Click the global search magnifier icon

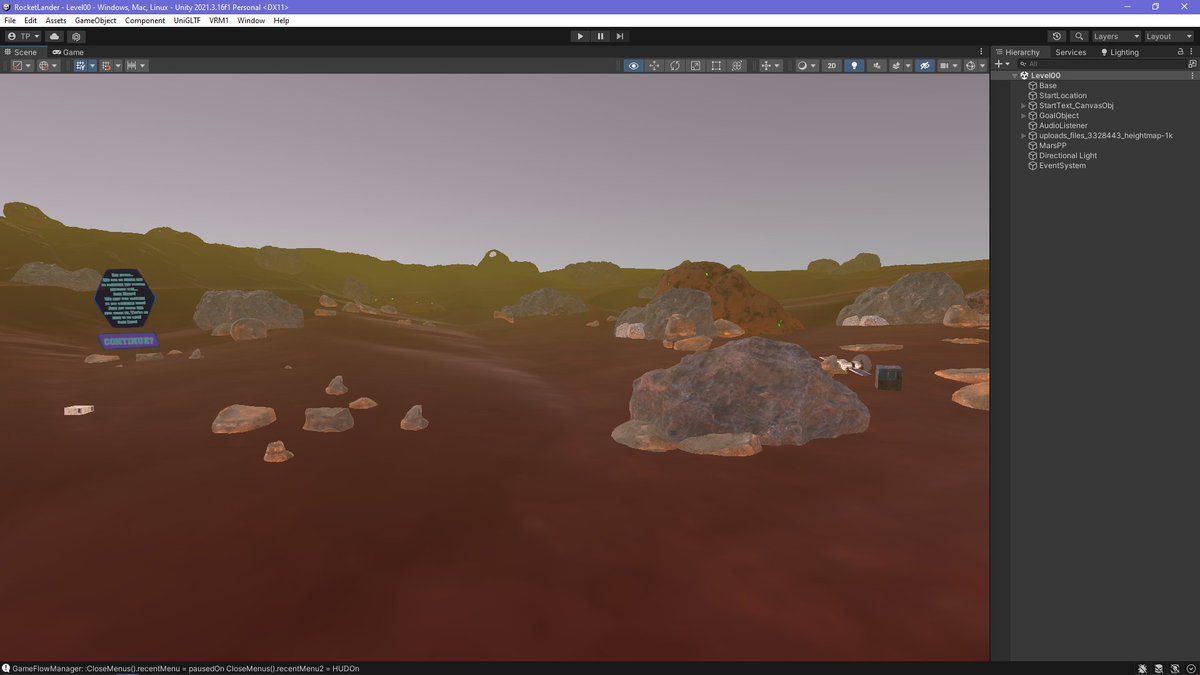point(1079,36)
